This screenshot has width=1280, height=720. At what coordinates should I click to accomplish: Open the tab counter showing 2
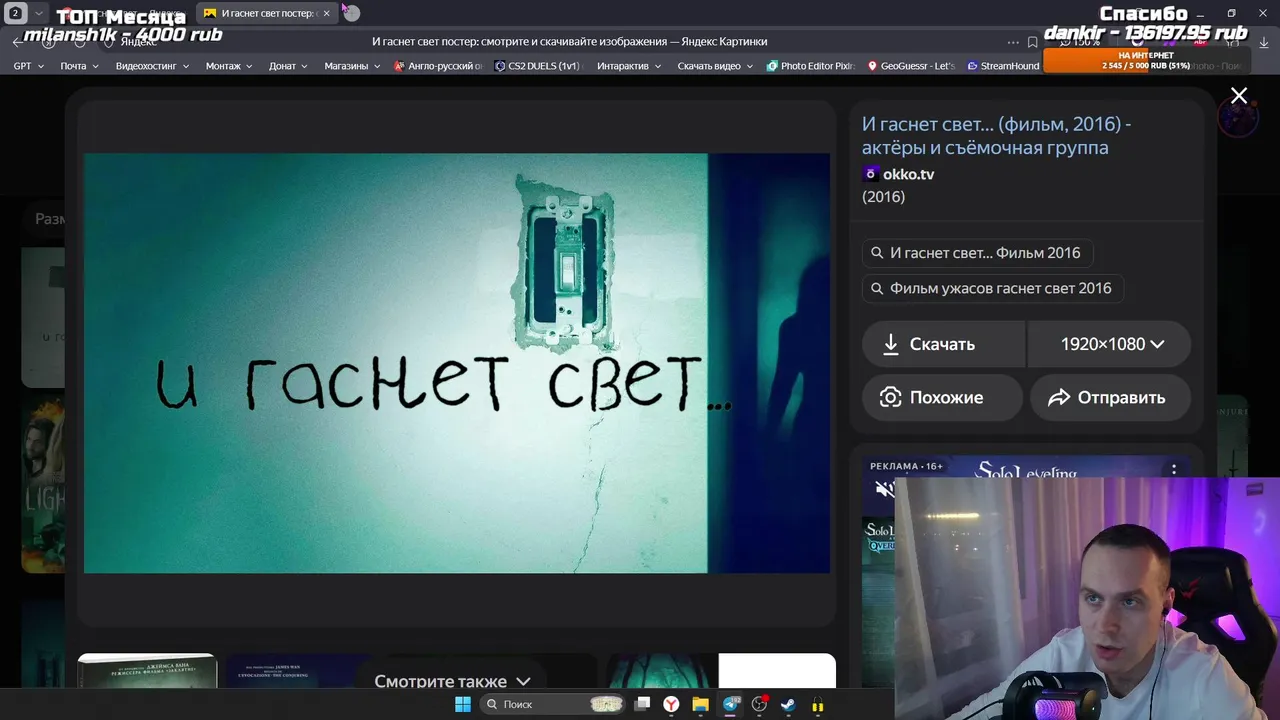[15, 13]
